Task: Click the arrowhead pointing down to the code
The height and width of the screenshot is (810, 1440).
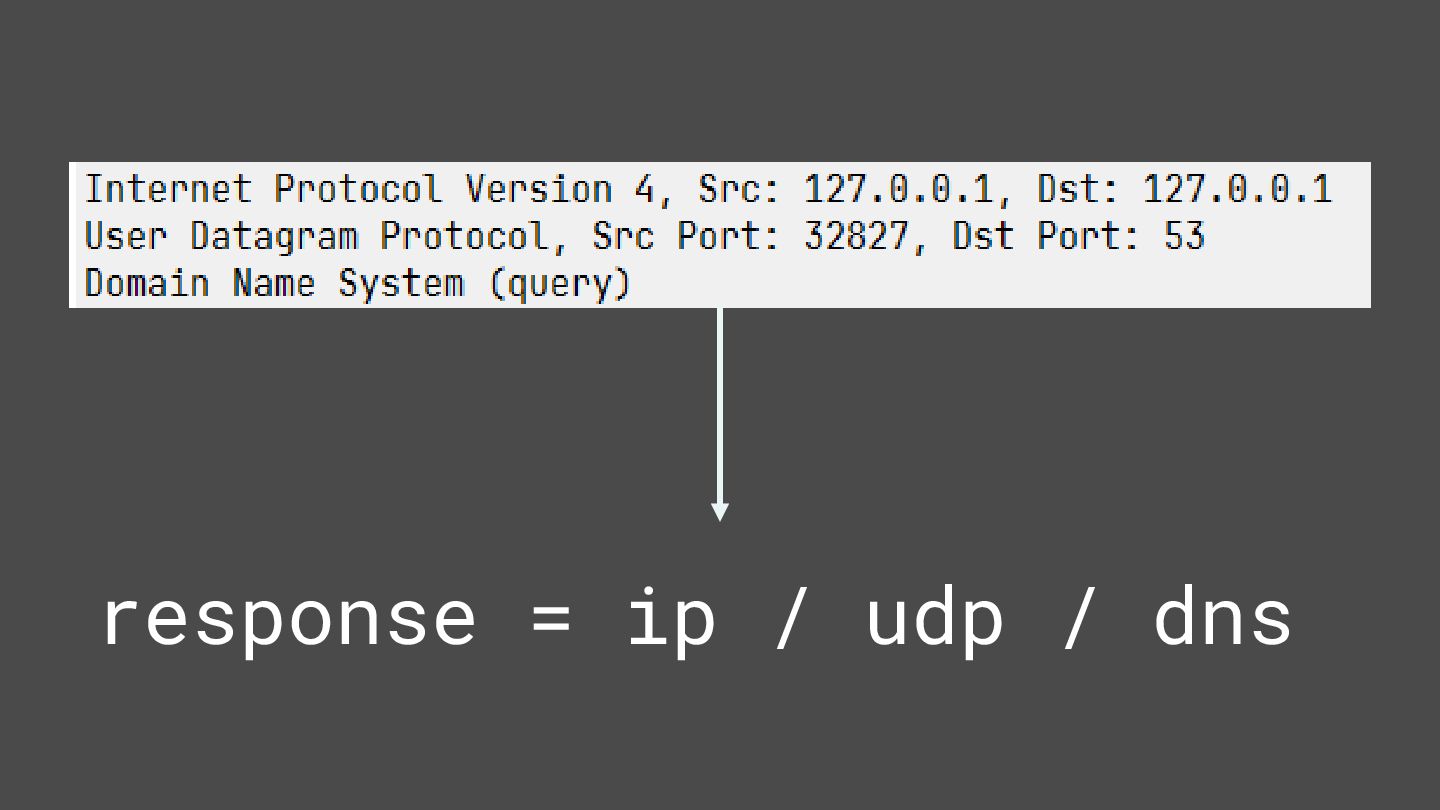Action: pos(719,512)
